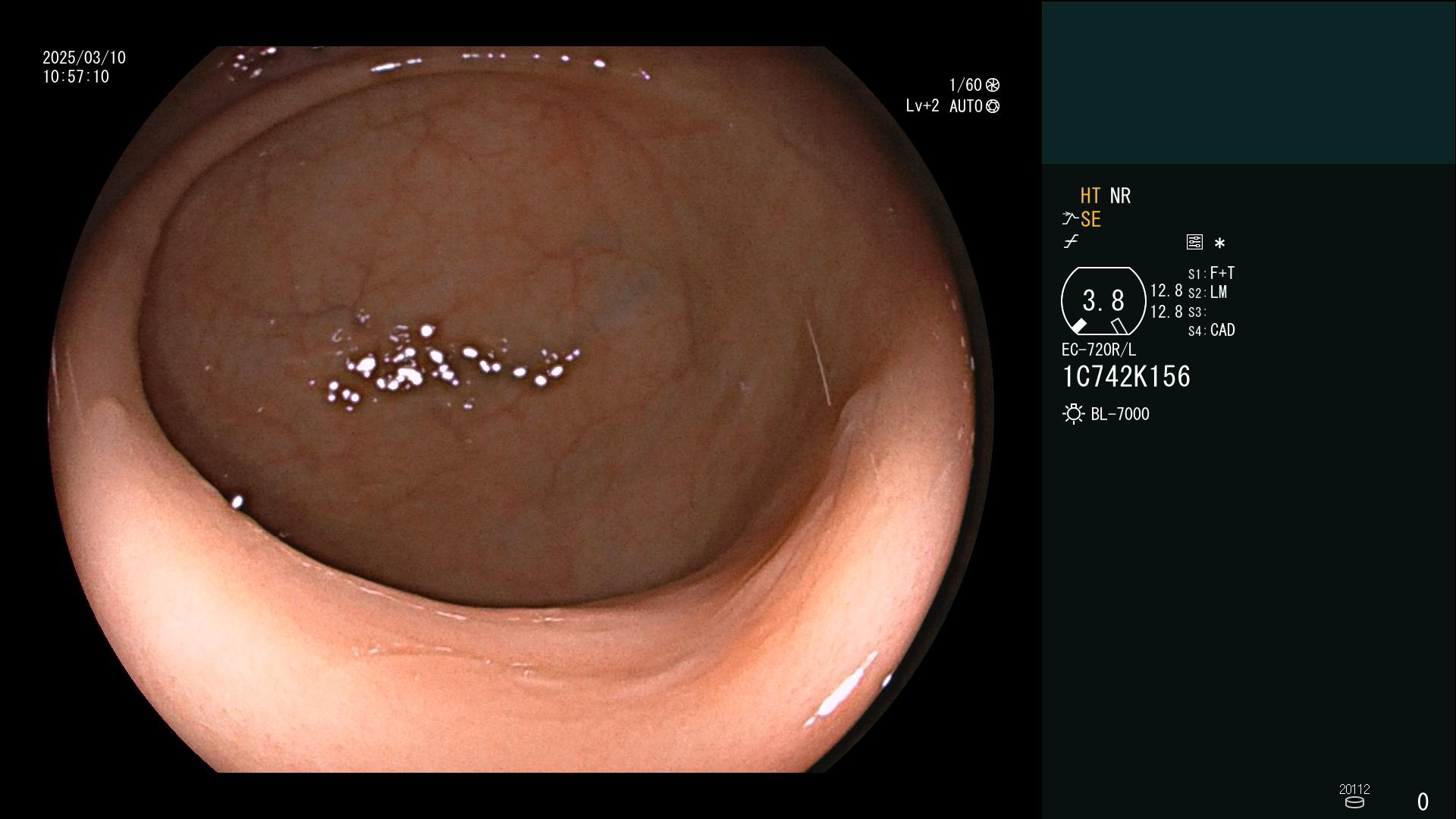Select the HT indicator

1090,196
